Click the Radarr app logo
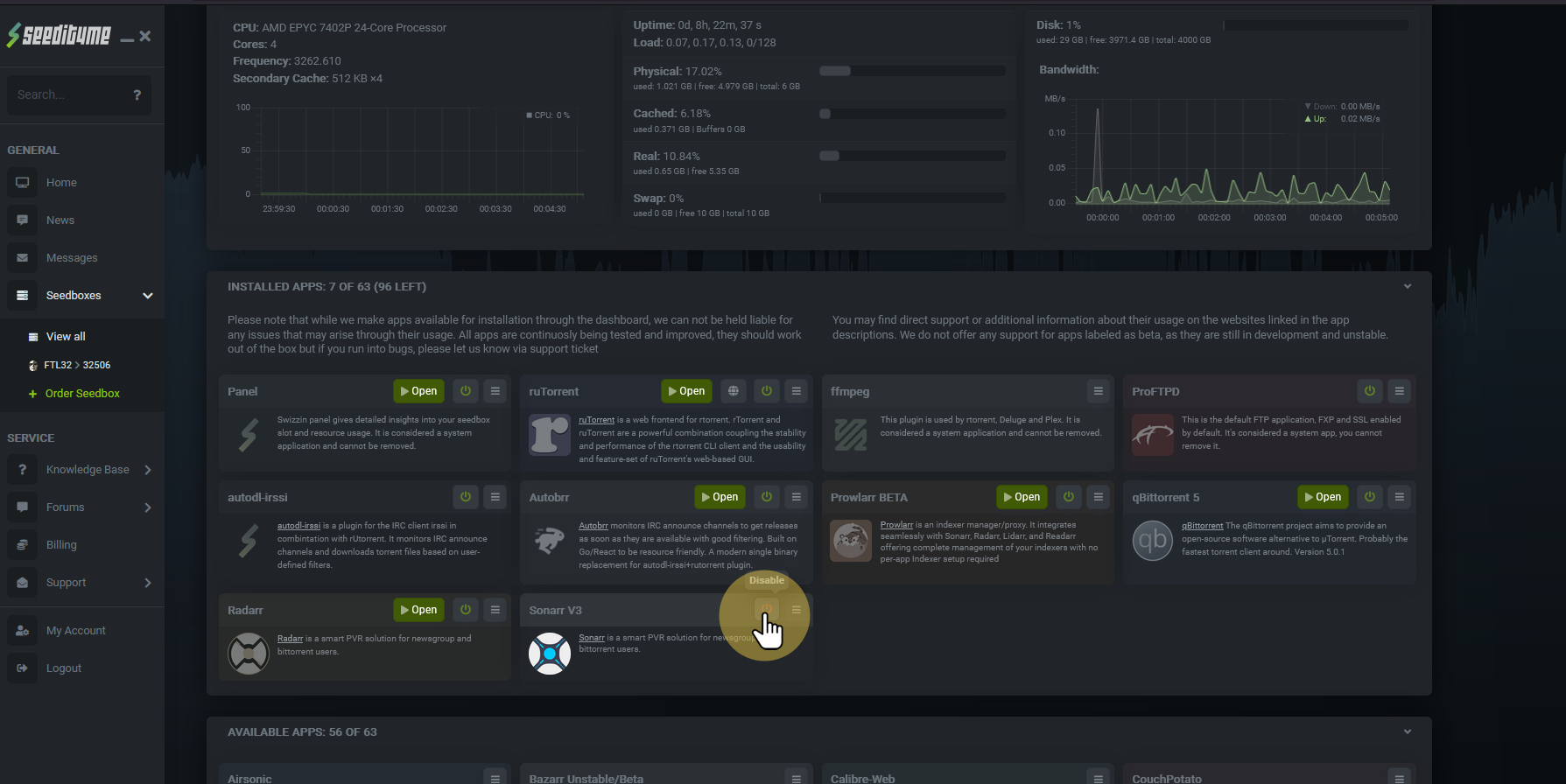This screenshot has height=784, width=1566. point(249,654)
